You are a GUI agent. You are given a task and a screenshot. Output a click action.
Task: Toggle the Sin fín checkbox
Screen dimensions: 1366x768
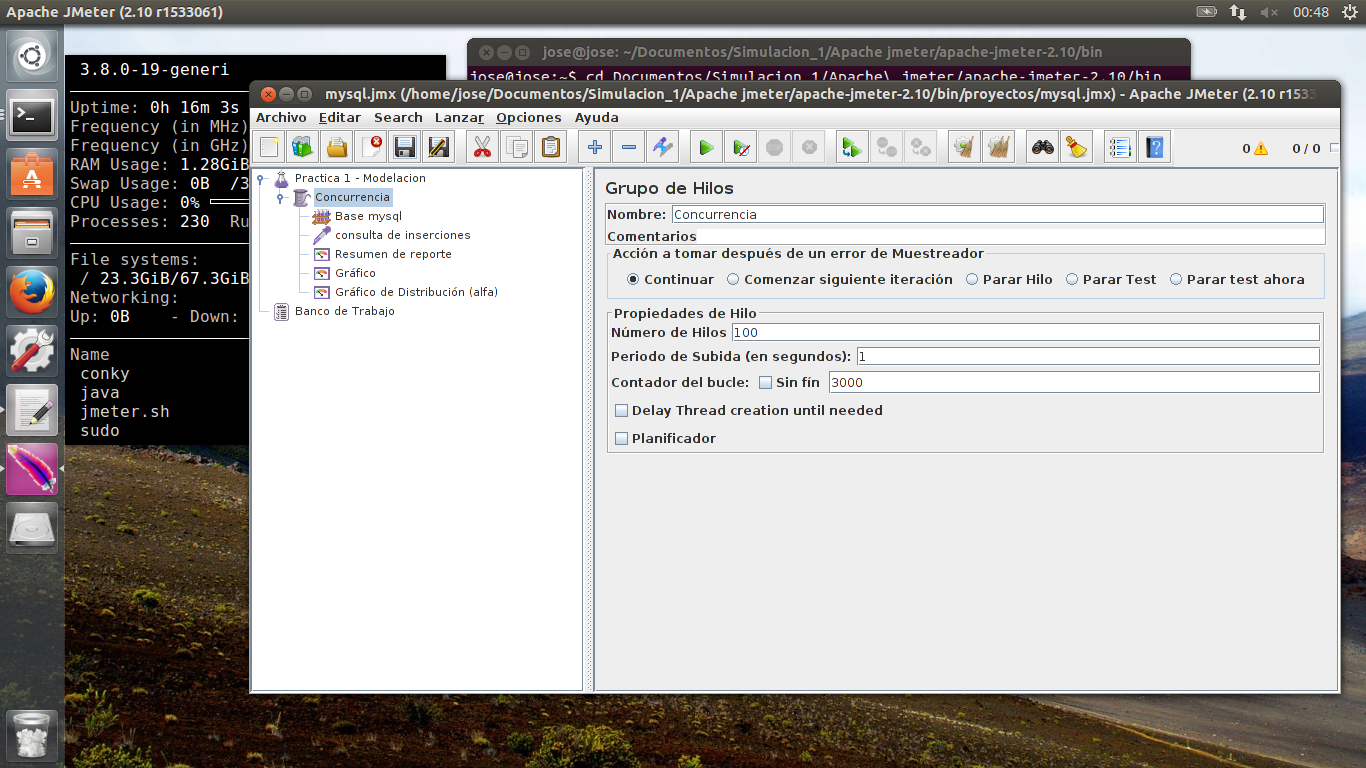(766, 382)
